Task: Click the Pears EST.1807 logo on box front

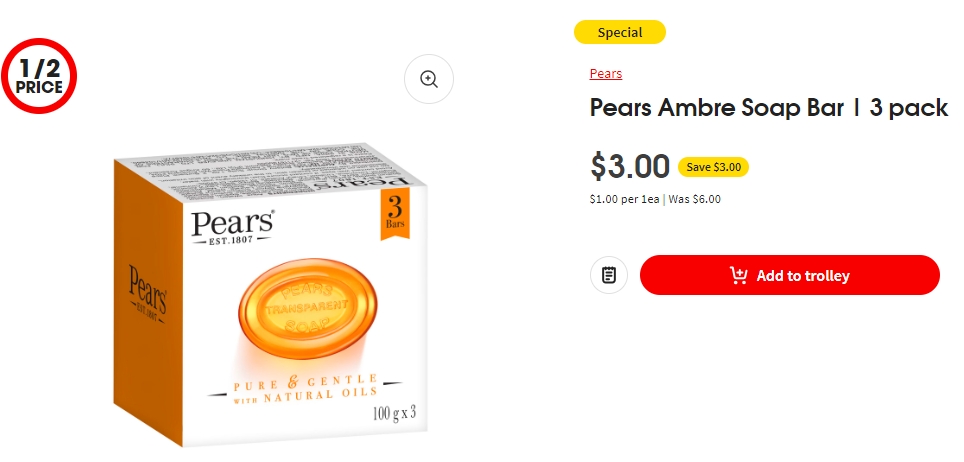Action: (x=232, y=227)
